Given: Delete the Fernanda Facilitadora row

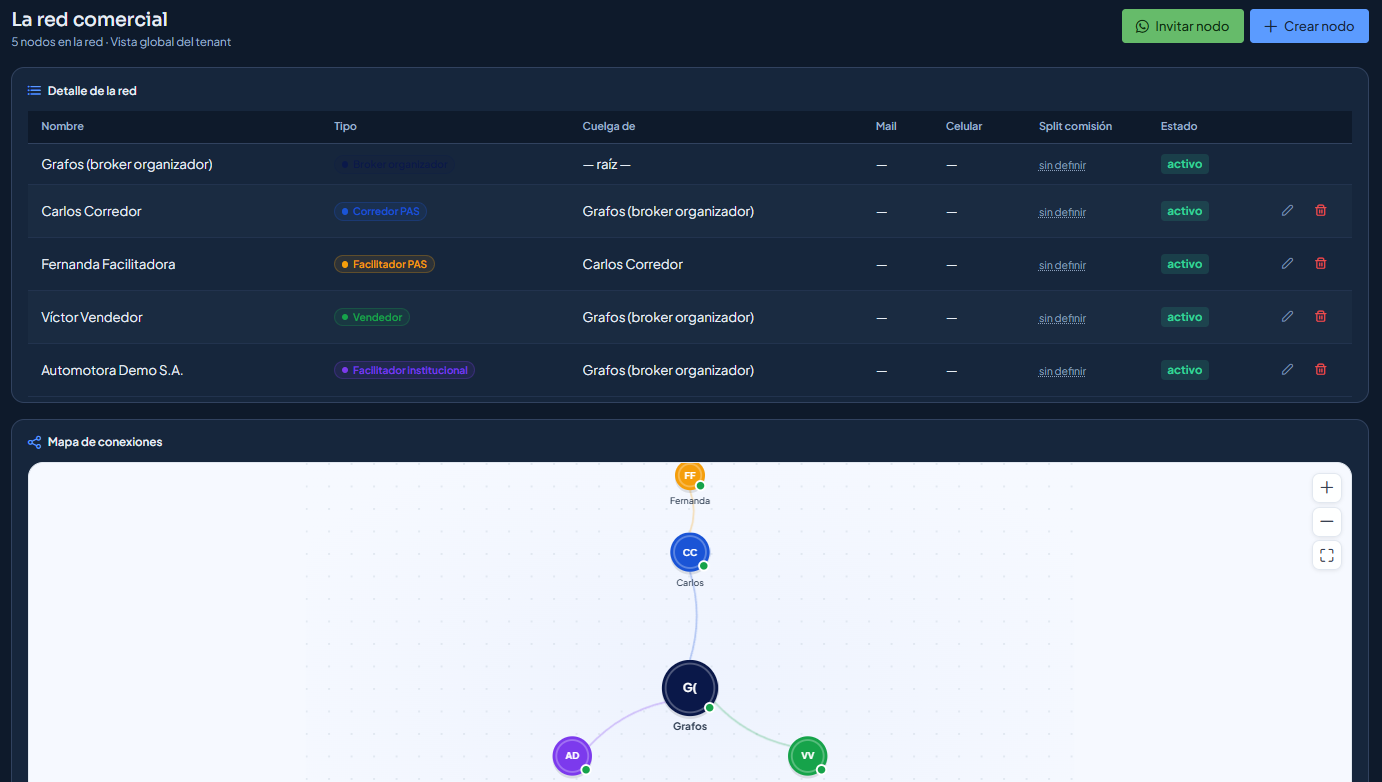Looking at the screenshot, I should (x=1320, y=264).
